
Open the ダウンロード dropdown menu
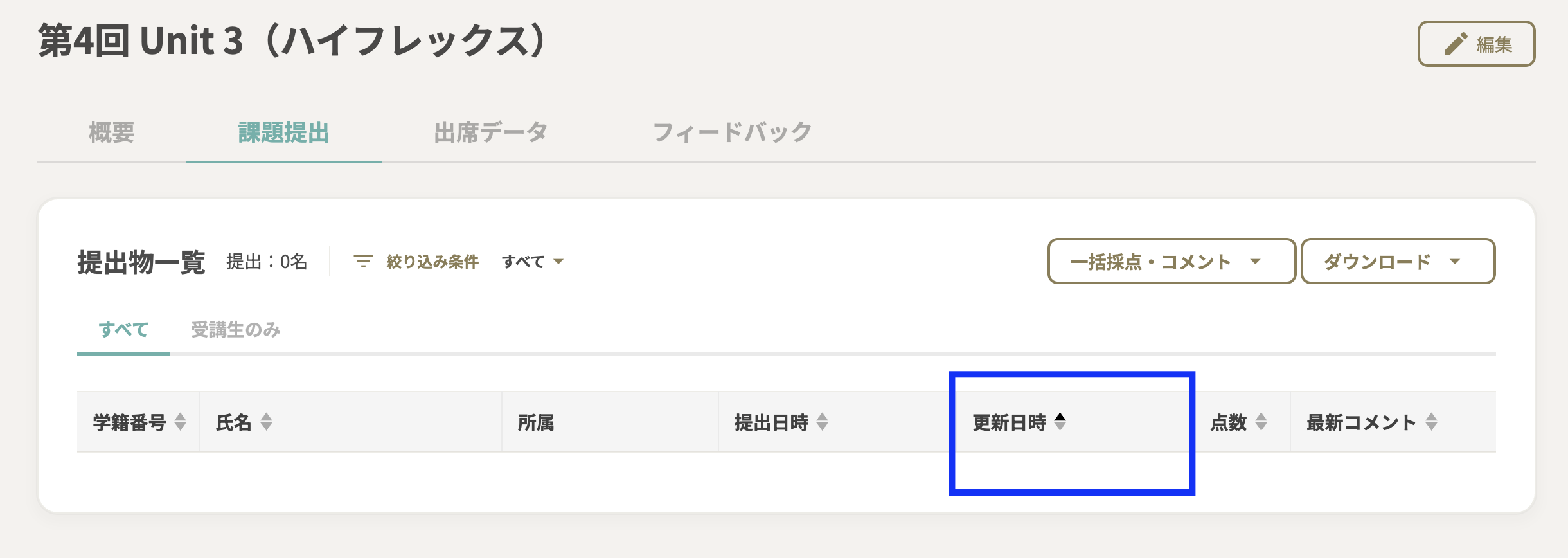[1398, 262]
